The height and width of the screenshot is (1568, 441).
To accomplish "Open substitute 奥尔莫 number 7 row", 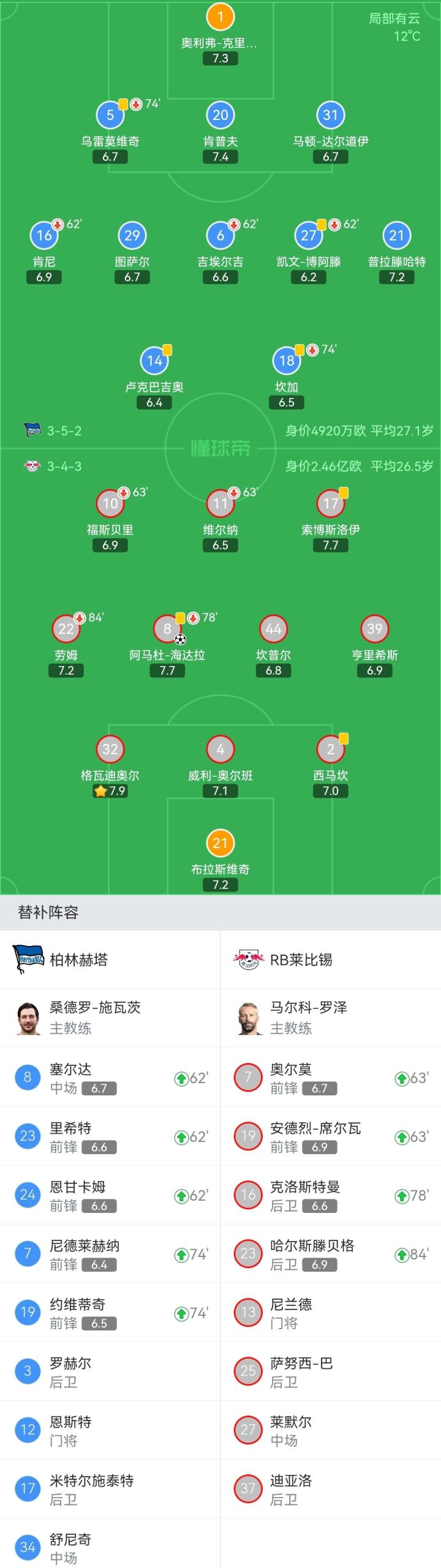I will pos(331,1077).
